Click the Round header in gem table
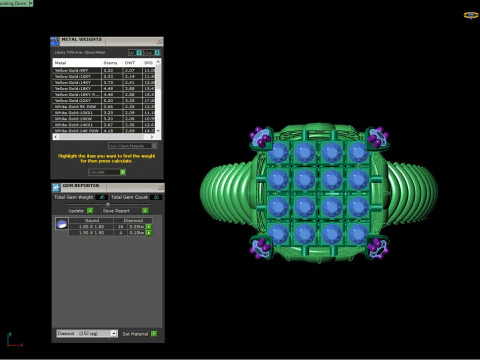The image size is (480, 360). pos(92,220)
